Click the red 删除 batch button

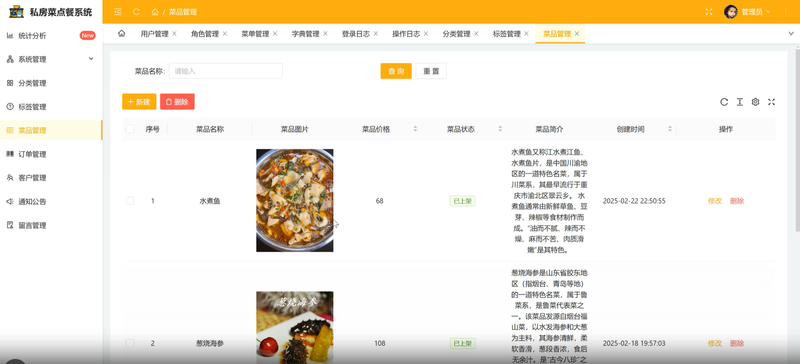click(x=177, y=102)
